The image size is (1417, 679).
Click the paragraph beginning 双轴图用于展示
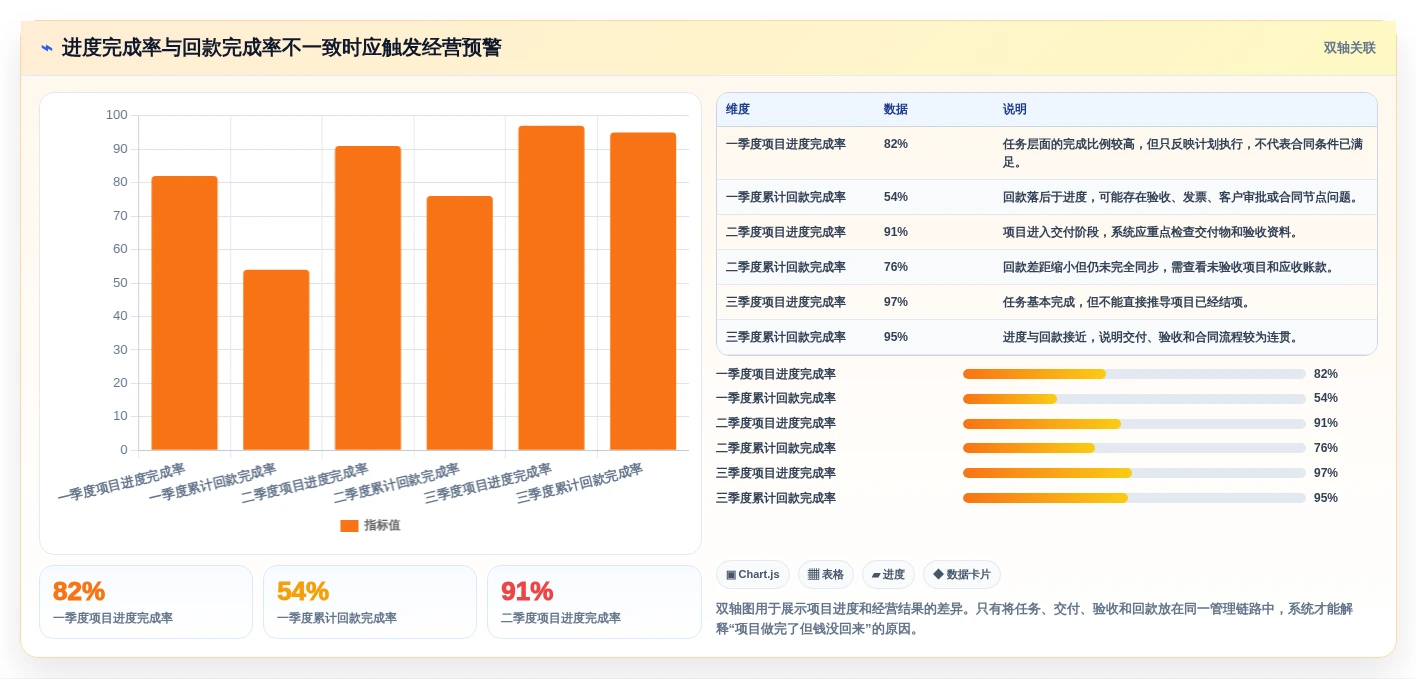point(1035,619)
